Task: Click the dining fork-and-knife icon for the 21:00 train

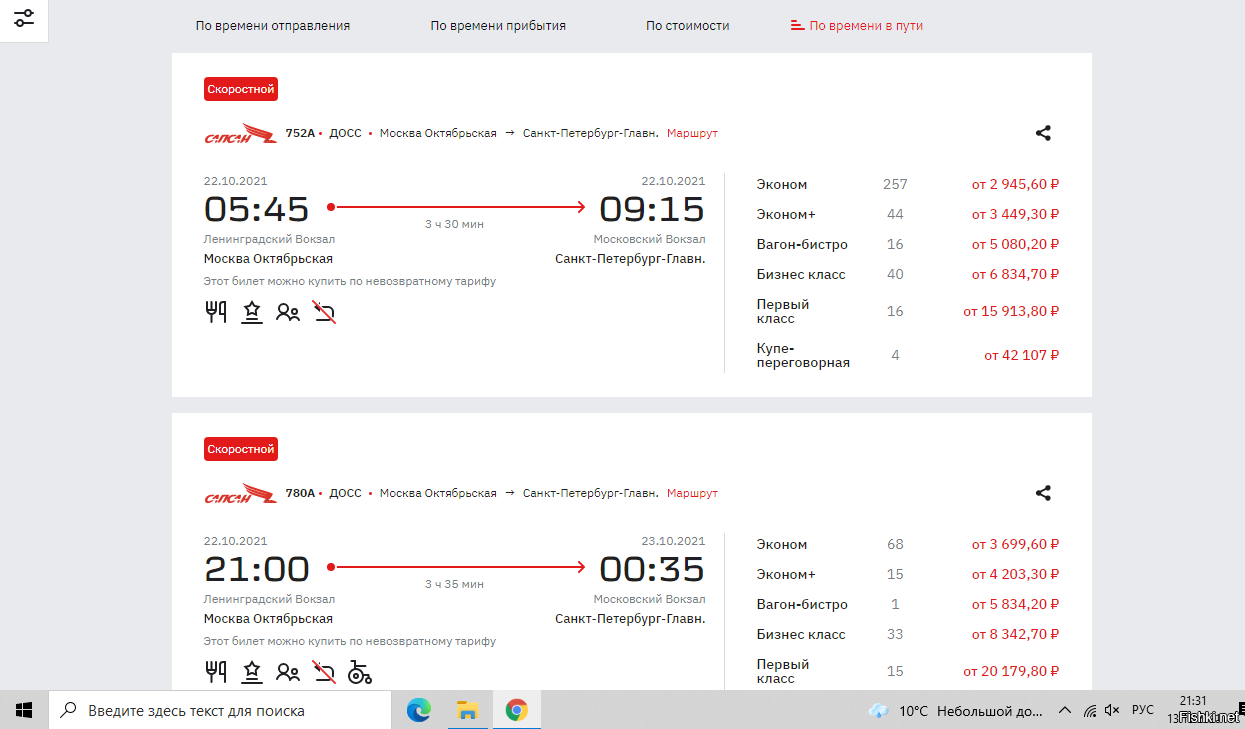Action: click(216, 672)
